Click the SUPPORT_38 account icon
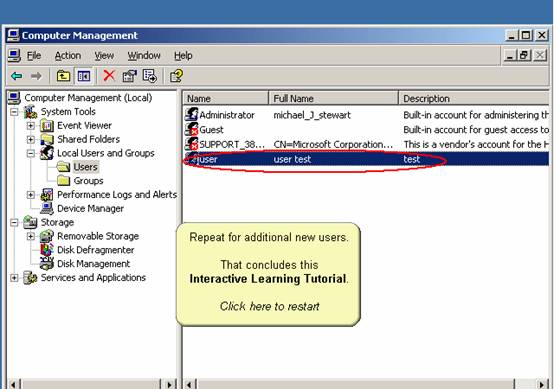554x389 pixels. 192,144
